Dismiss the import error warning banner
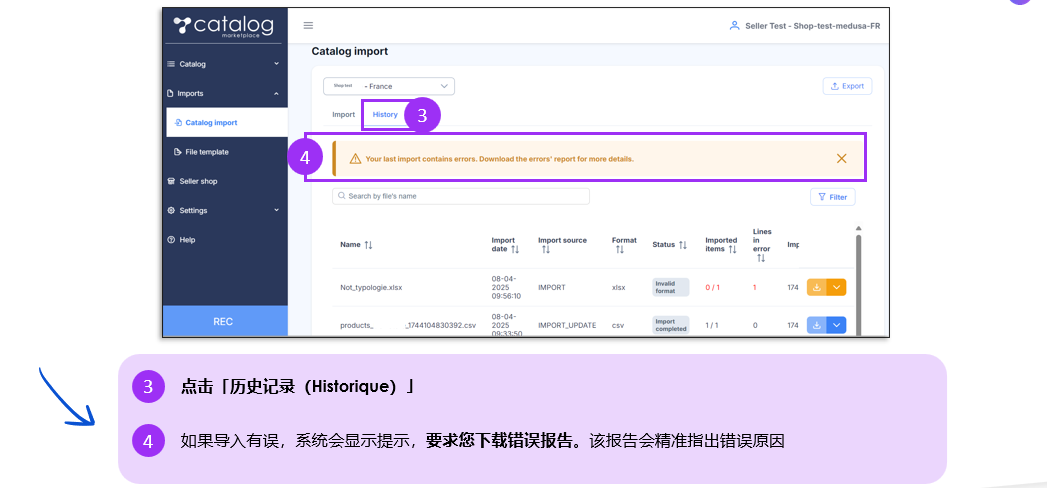Image resolution: width=1047 pixels, height=488 pixels. (841, 158)
